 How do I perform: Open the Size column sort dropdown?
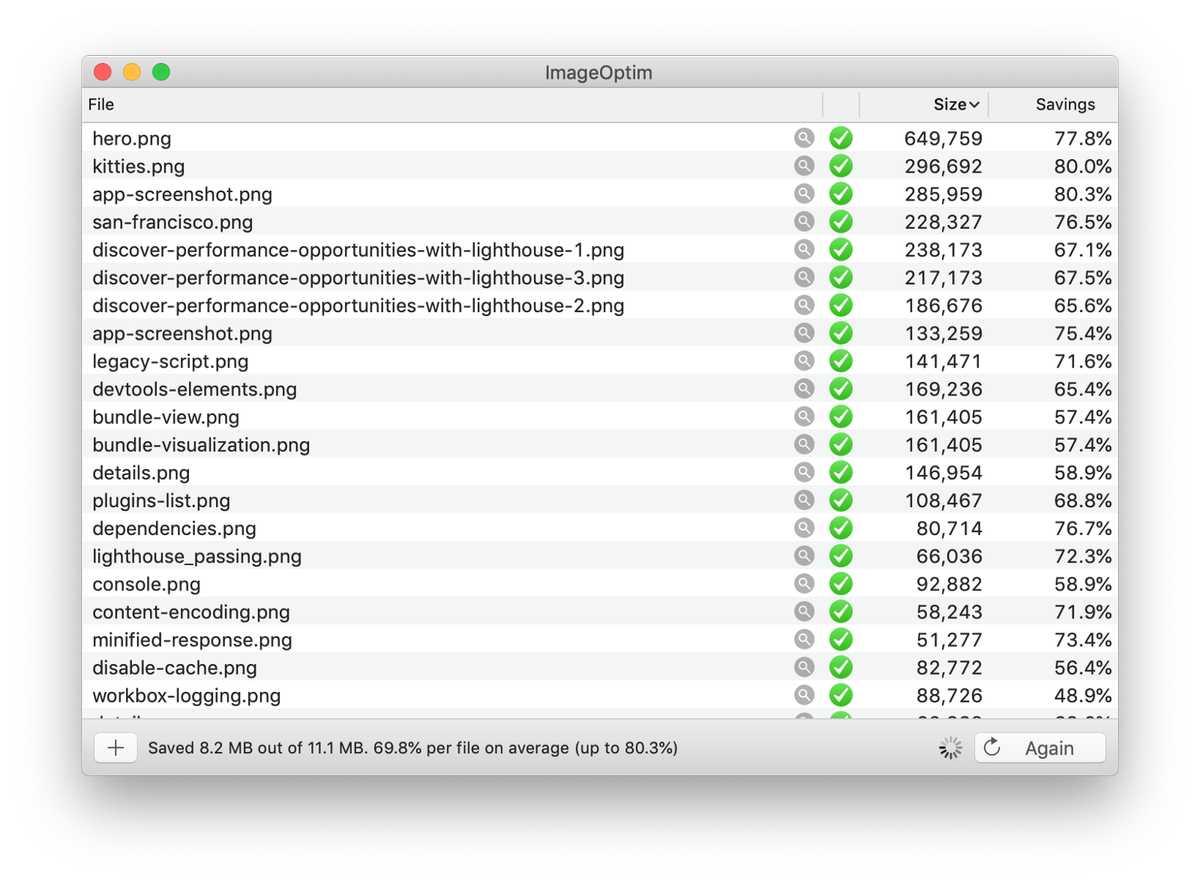(x=955, y=104)
